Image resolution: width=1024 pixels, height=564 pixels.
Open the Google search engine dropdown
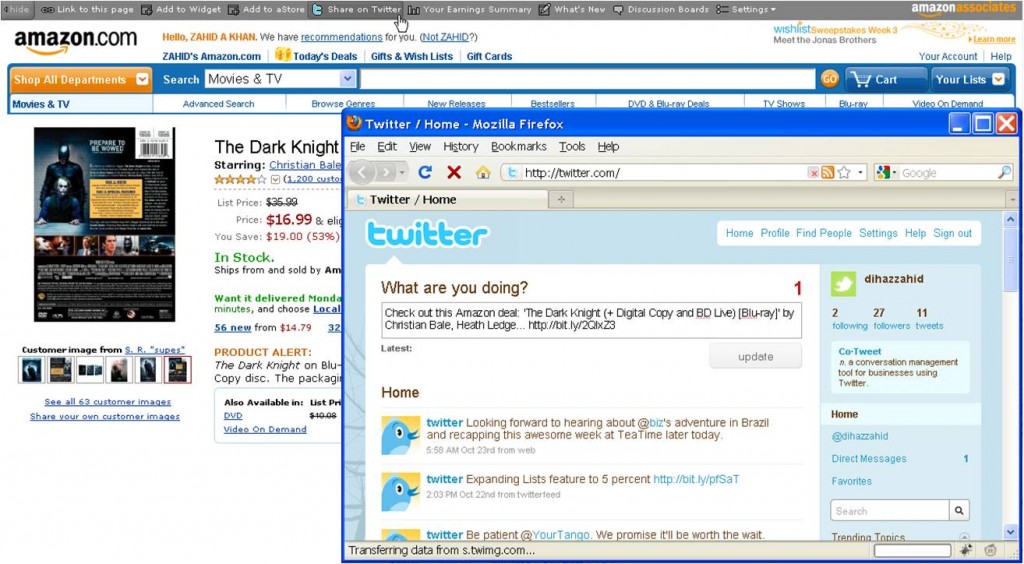coord(887,173)
